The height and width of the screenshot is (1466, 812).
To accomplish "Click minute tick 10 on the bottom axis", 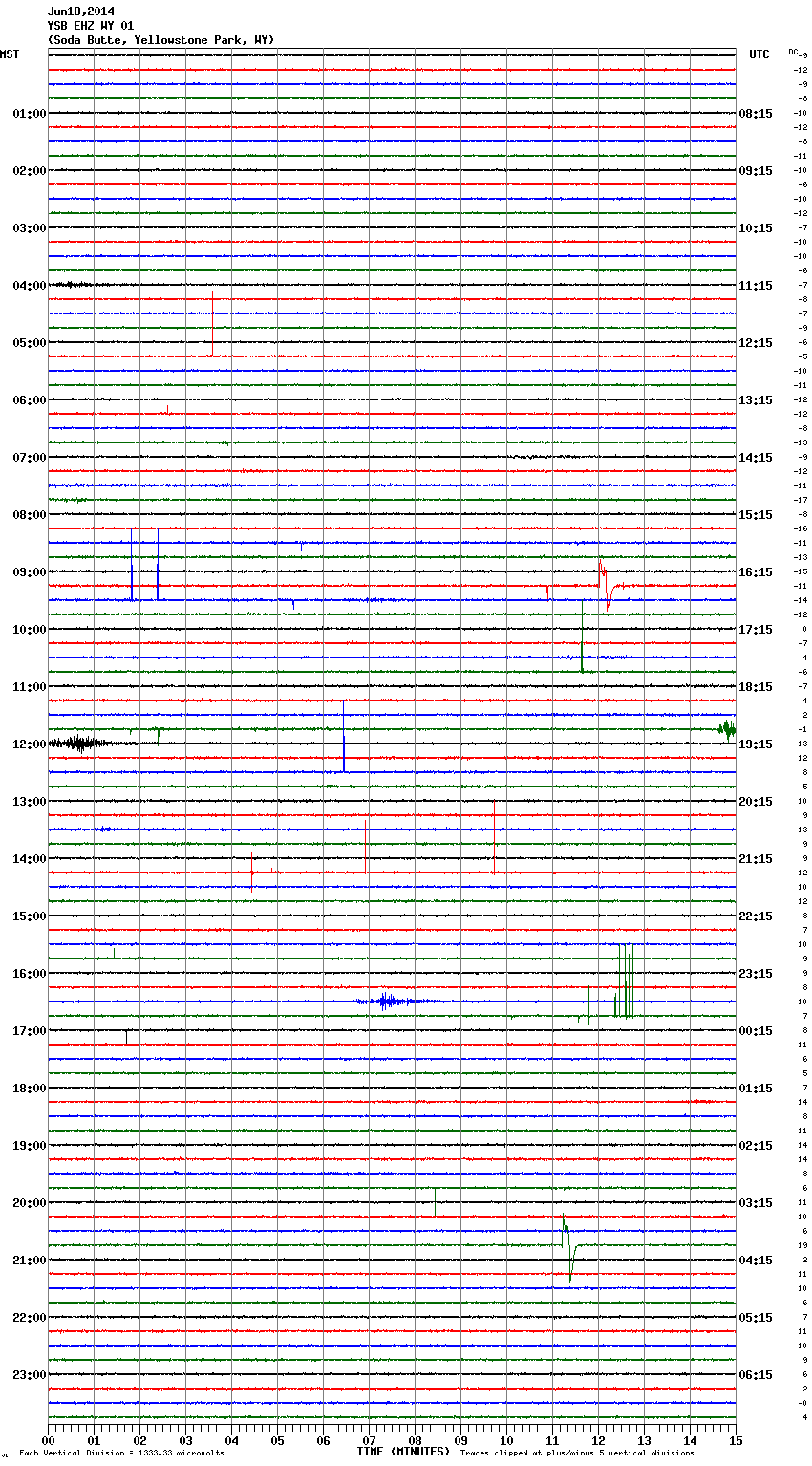I will click(x=506, y=1440).
